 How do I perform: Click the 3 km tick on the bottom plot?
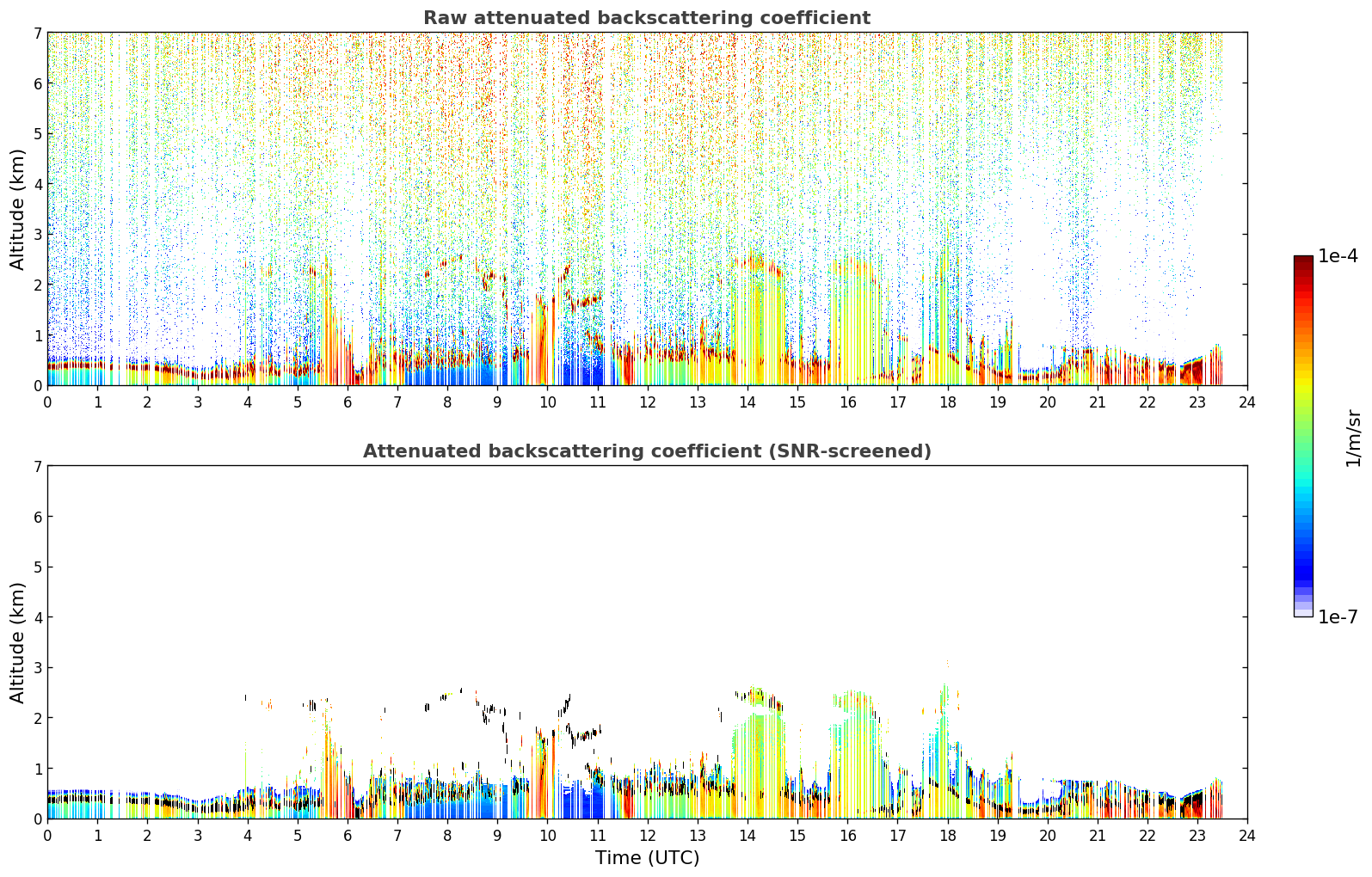38,667
